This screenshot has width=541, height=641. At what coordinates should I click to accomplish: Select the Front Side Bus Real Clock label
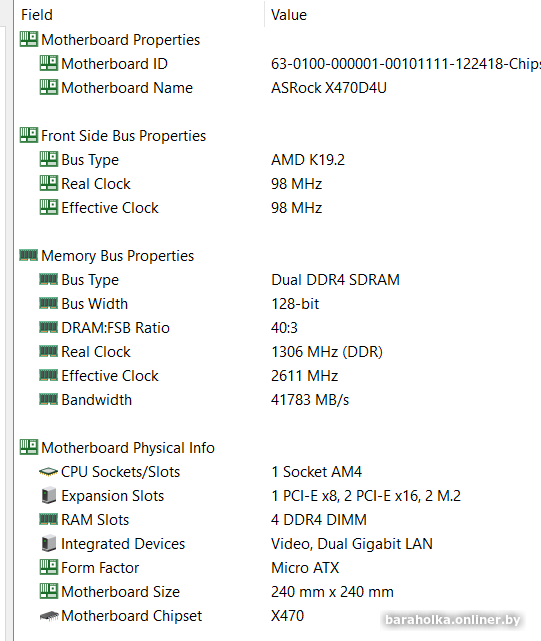tap(96, 184)
